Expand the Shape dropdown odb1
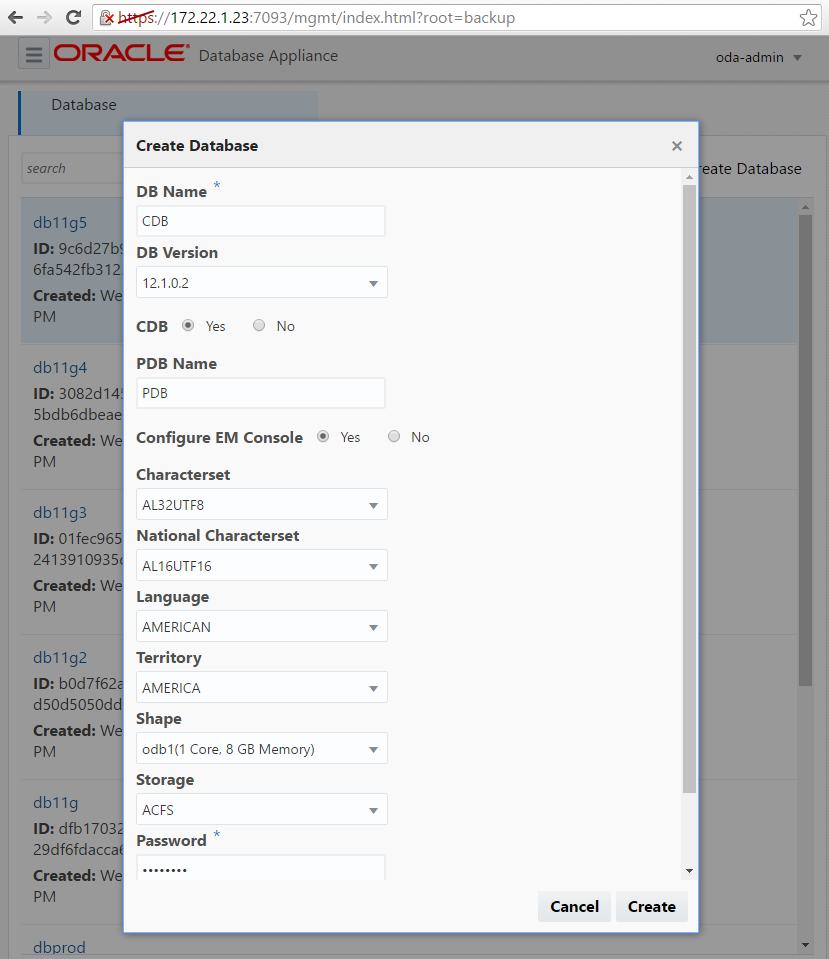 coord(262,749)
